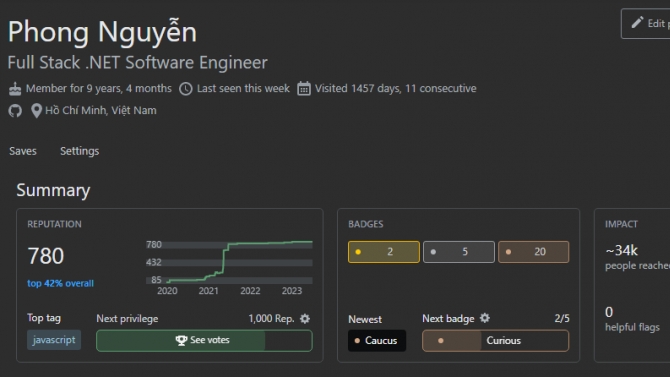Click the 'Hồ Chí Minh, Việt Nam' location text
Image resolution: width=670 pixels, height=377 pixels.
tap(101, 111)
